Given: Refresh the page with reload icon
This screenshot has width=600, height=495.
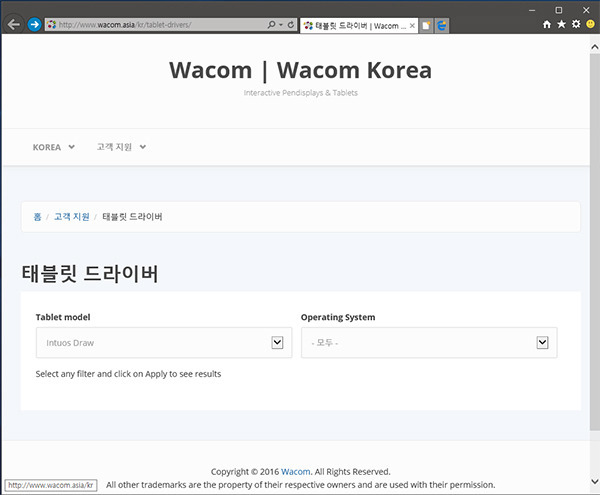Looking at the screenshot, I should [x=291, y=25].
